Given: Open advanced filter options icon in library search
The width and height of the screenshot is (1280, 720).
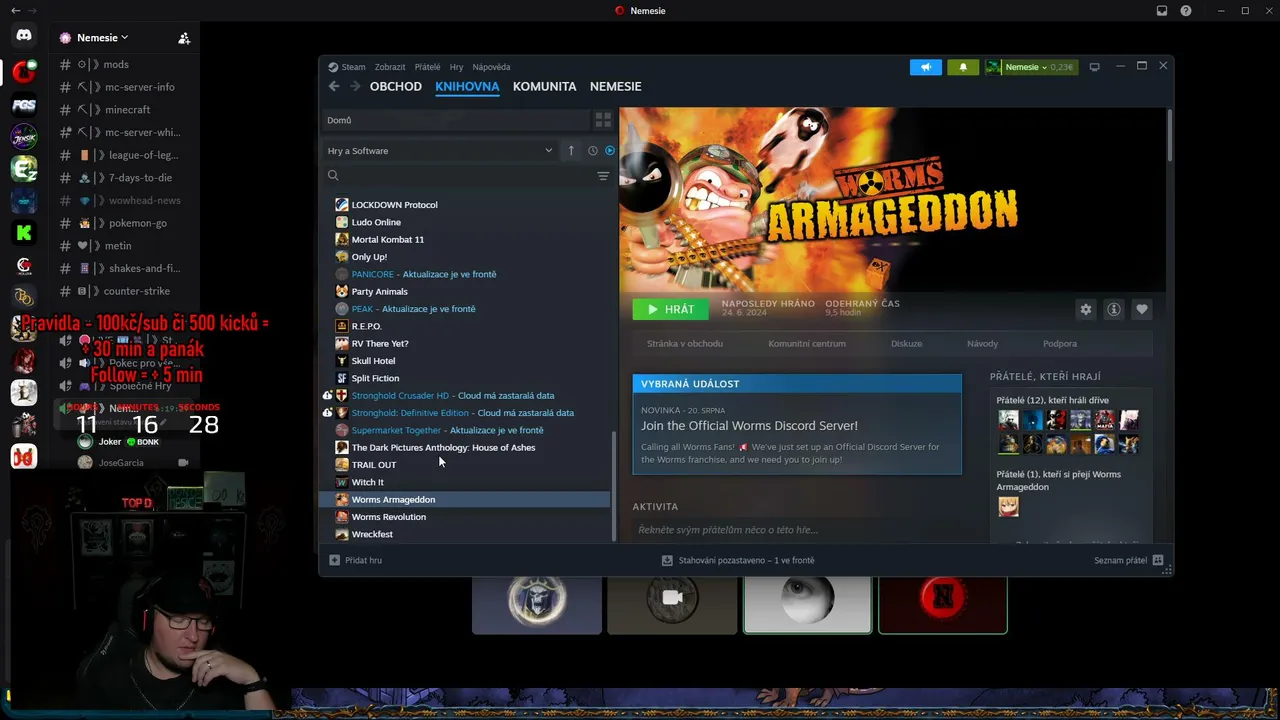Looking at the screenshot, I should [603, 176].
